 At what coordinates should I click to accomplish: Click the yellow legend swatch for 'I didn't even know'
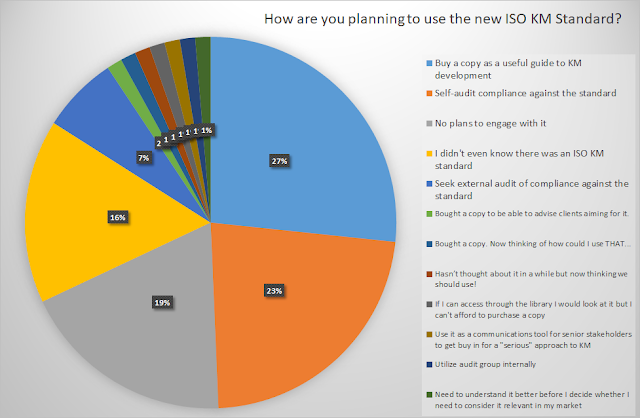[429, 152]
